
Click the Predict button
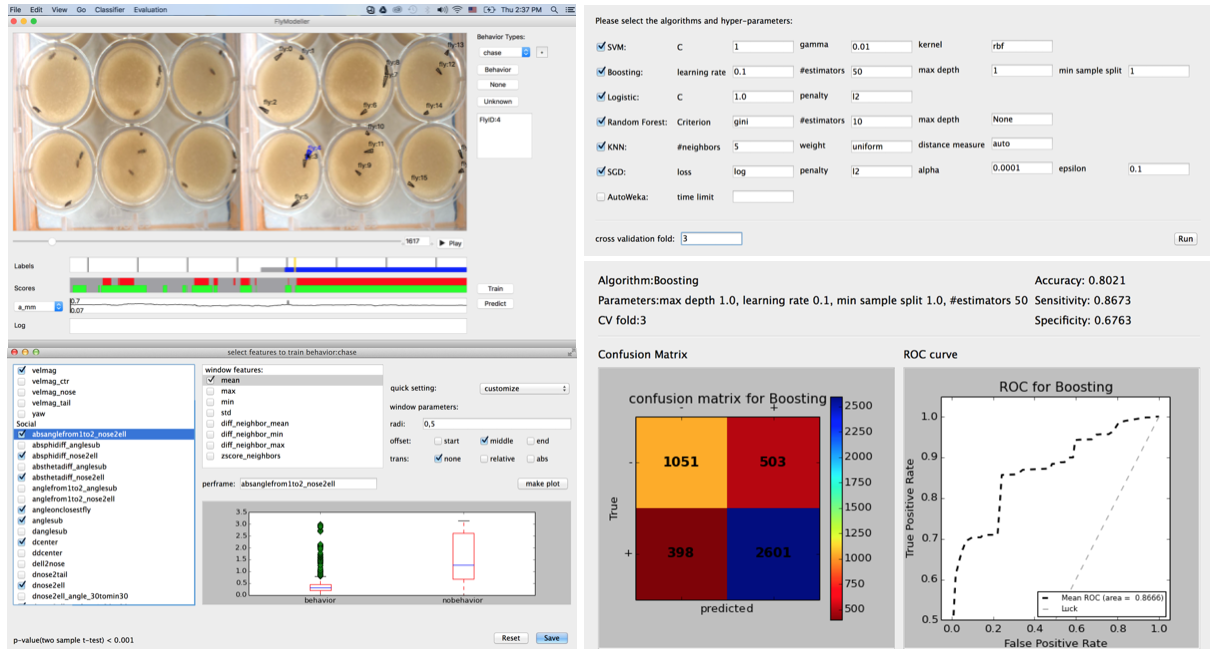[x=496, y=304]
